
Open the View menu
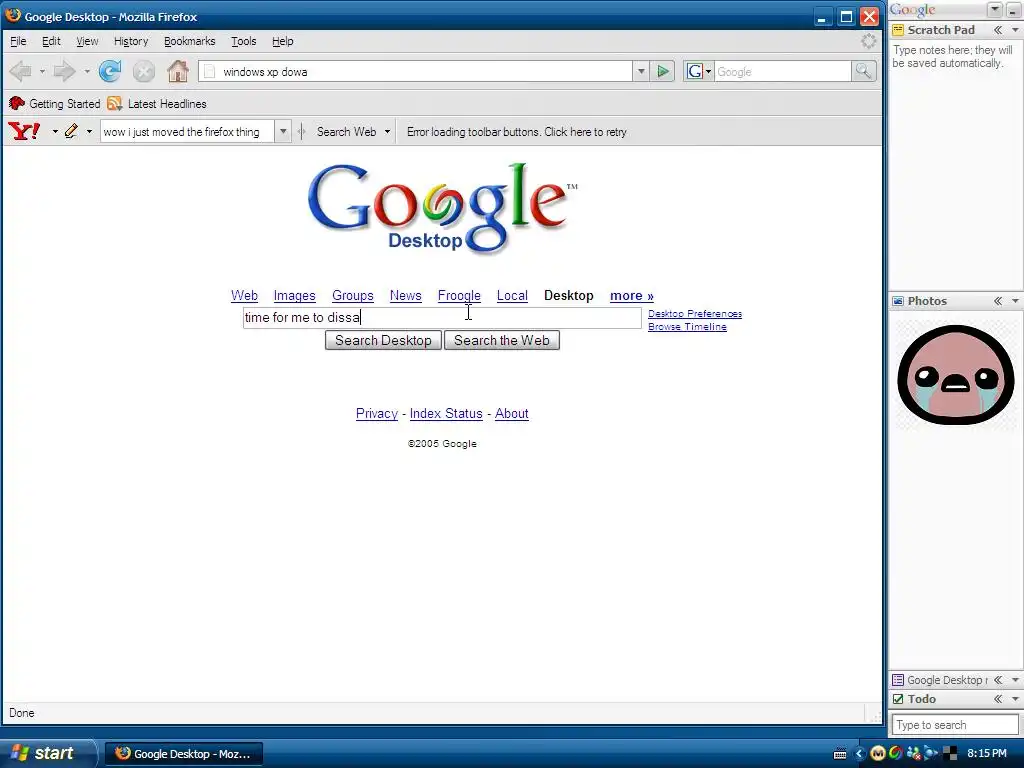pos(87,41)
